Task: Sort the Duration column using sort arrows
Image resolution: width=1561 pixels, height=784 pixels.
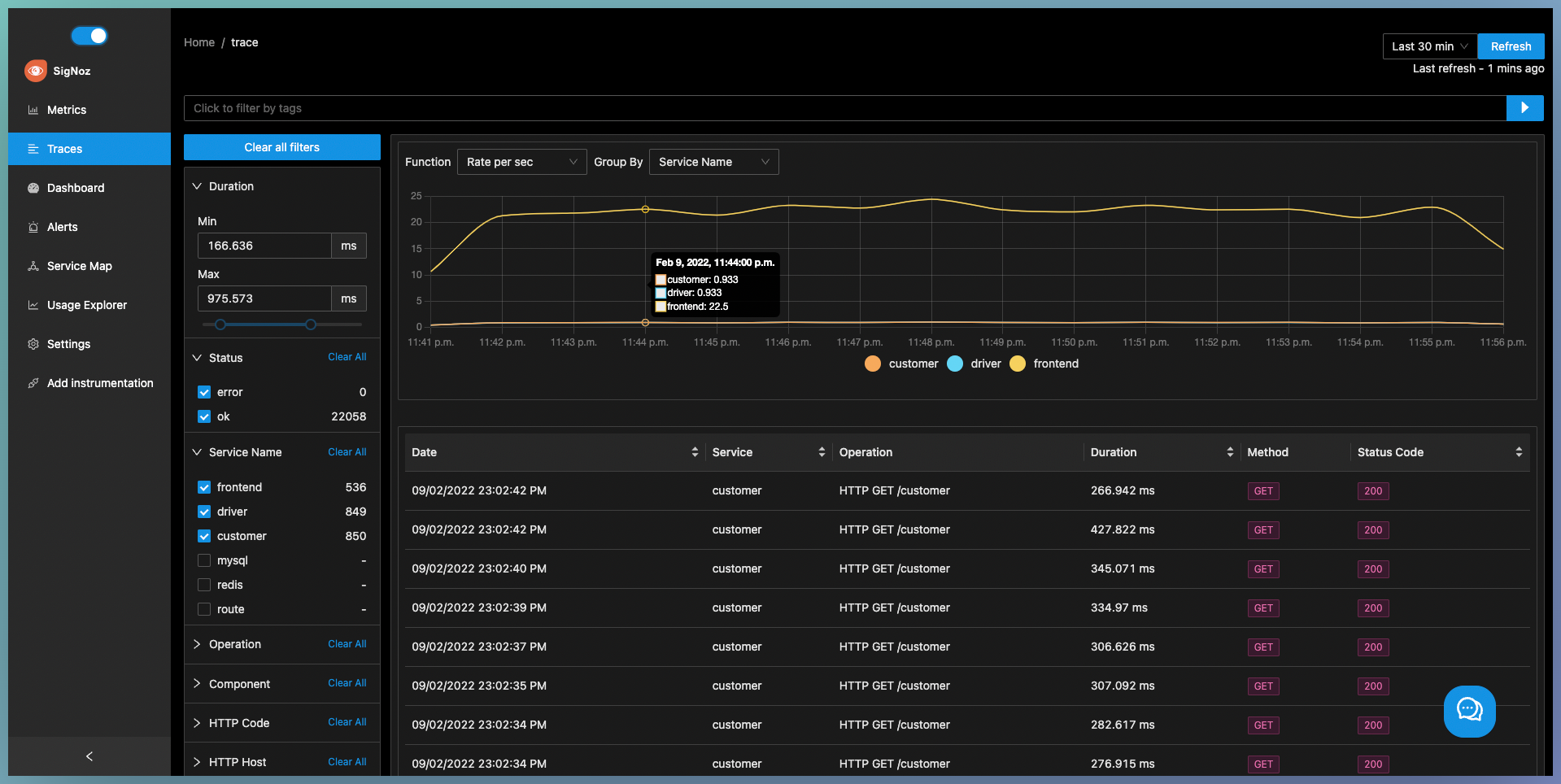Action: [1230, 452]
